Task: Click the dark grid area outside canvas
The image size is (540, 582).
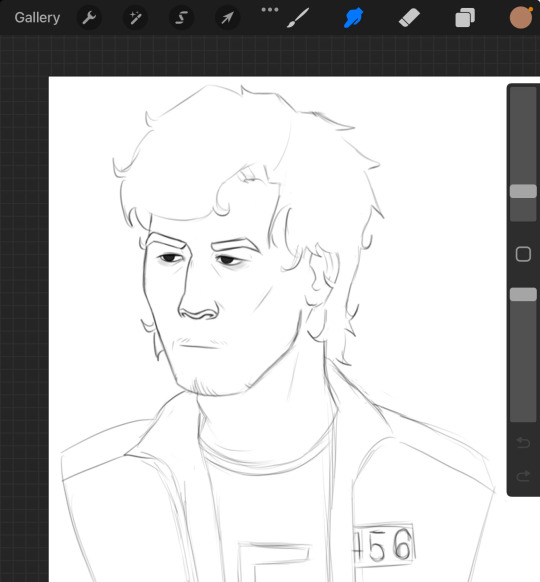Action: pyautogui.click(x=24, y=297)
